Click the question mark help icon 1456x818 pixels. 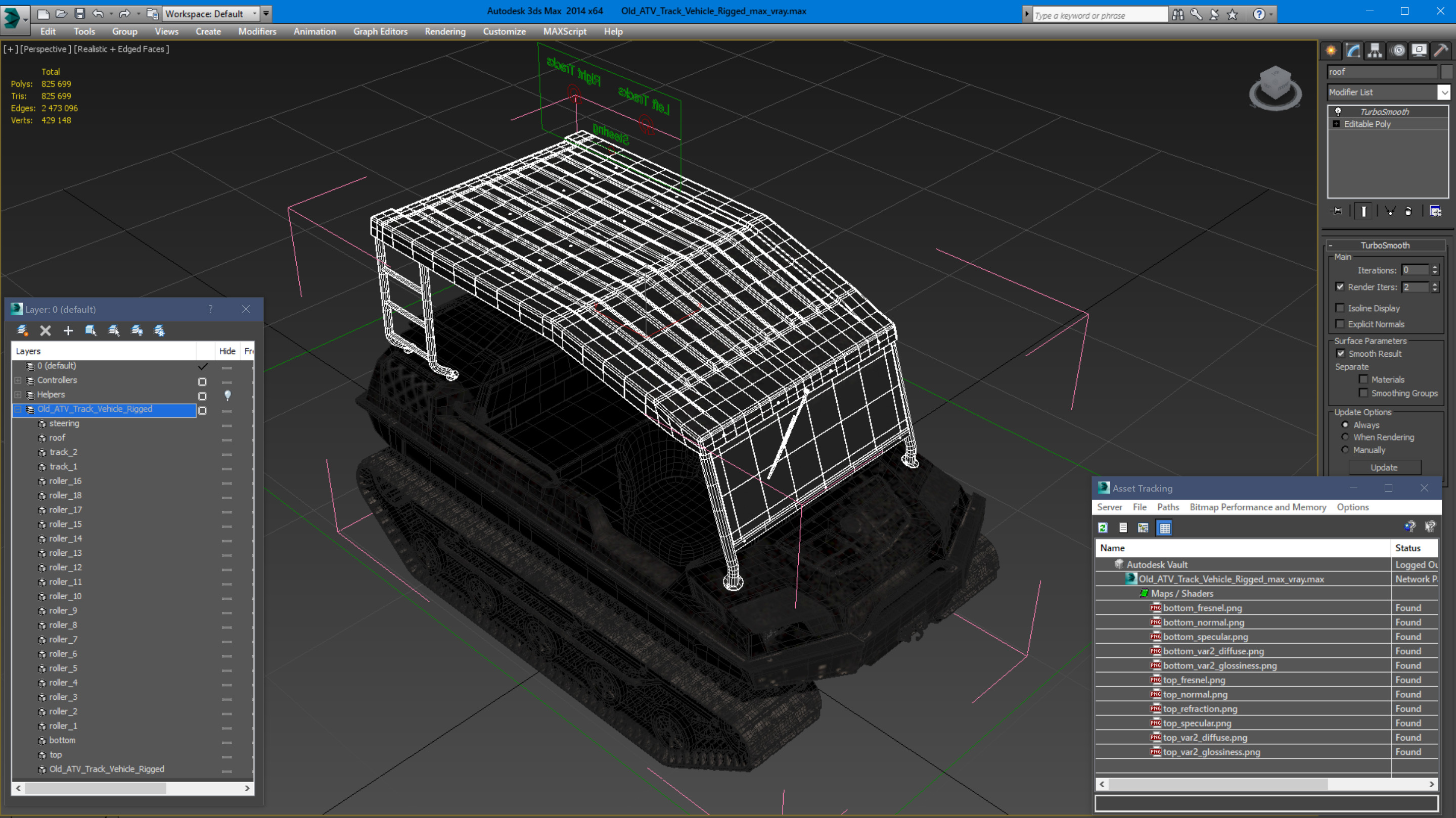(1259, 15)
